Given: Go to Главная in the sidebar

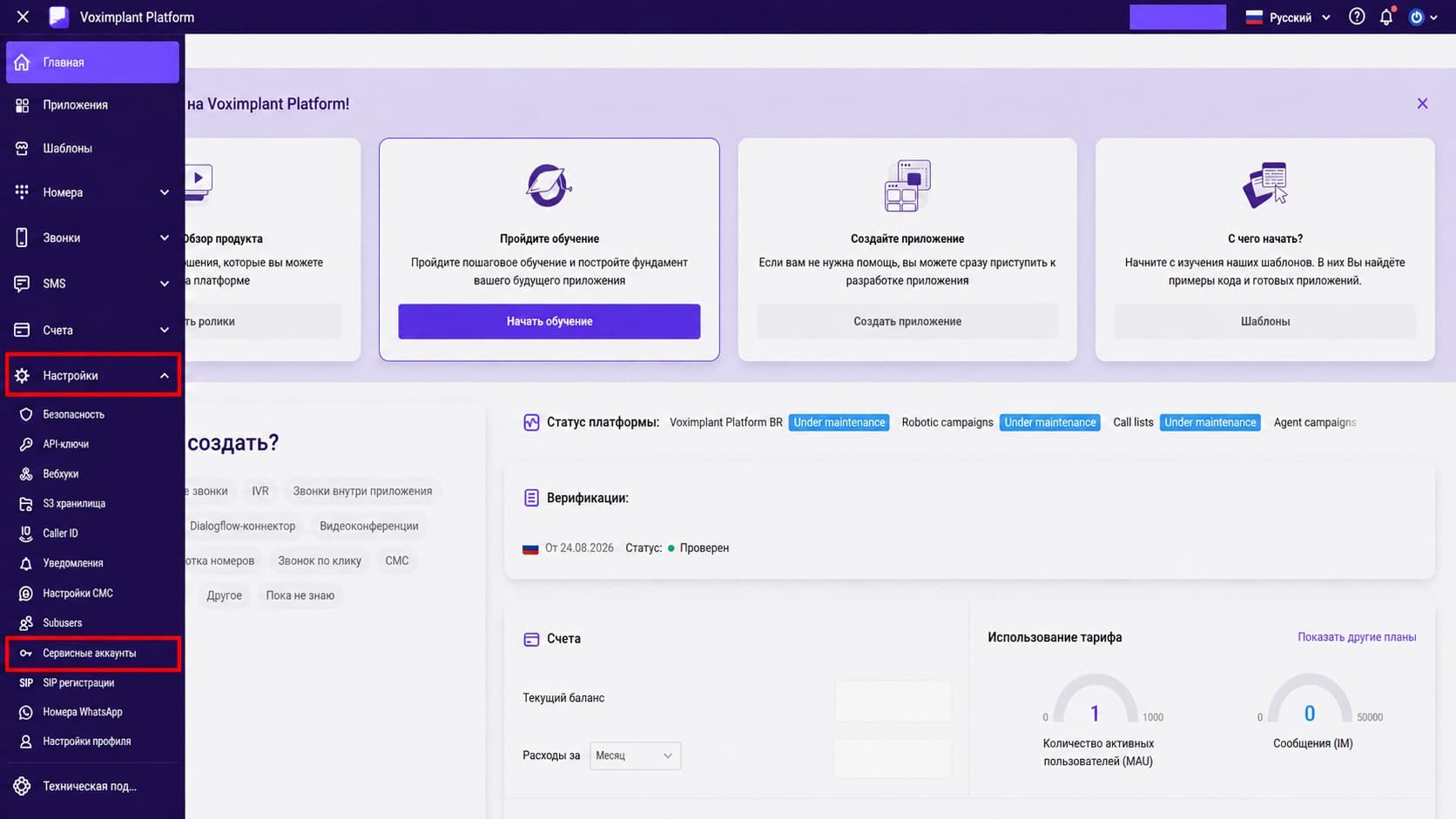Looking at the screenshot, I should [x=92, y=63].
